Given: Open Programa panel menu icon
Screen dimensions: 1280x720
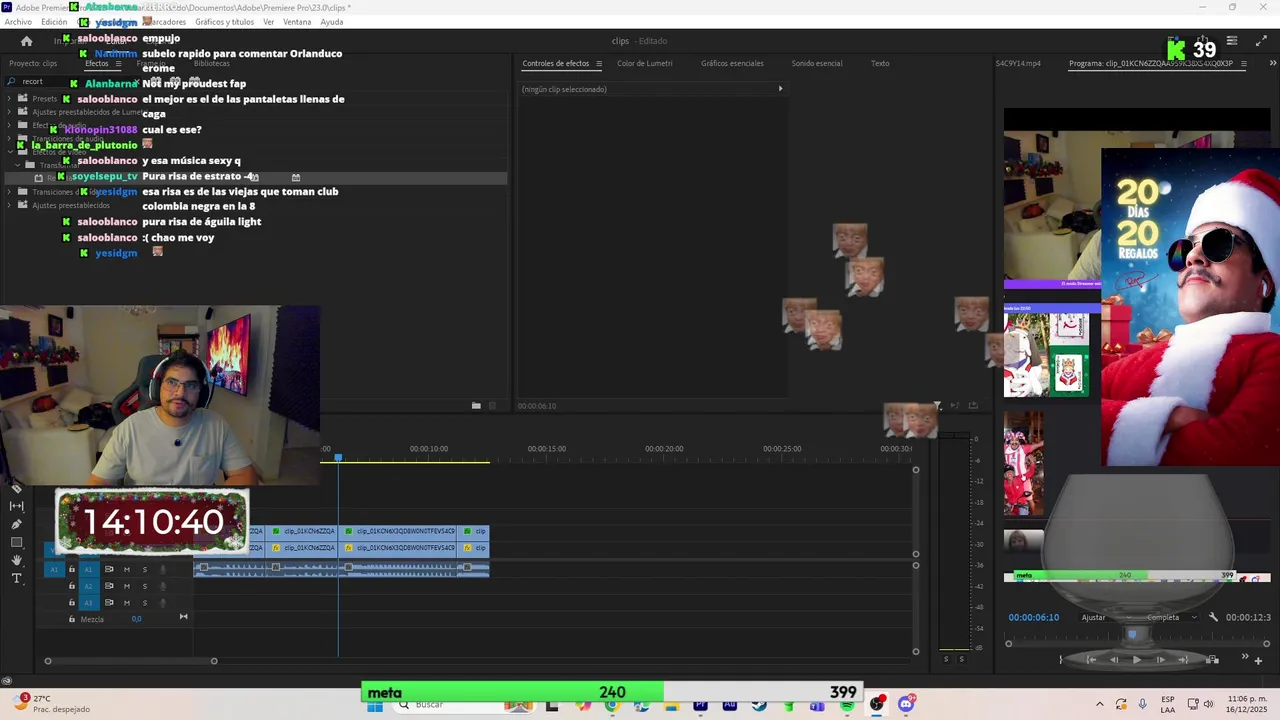Looking at the screenshot, I should click(x=1243, y=63).
